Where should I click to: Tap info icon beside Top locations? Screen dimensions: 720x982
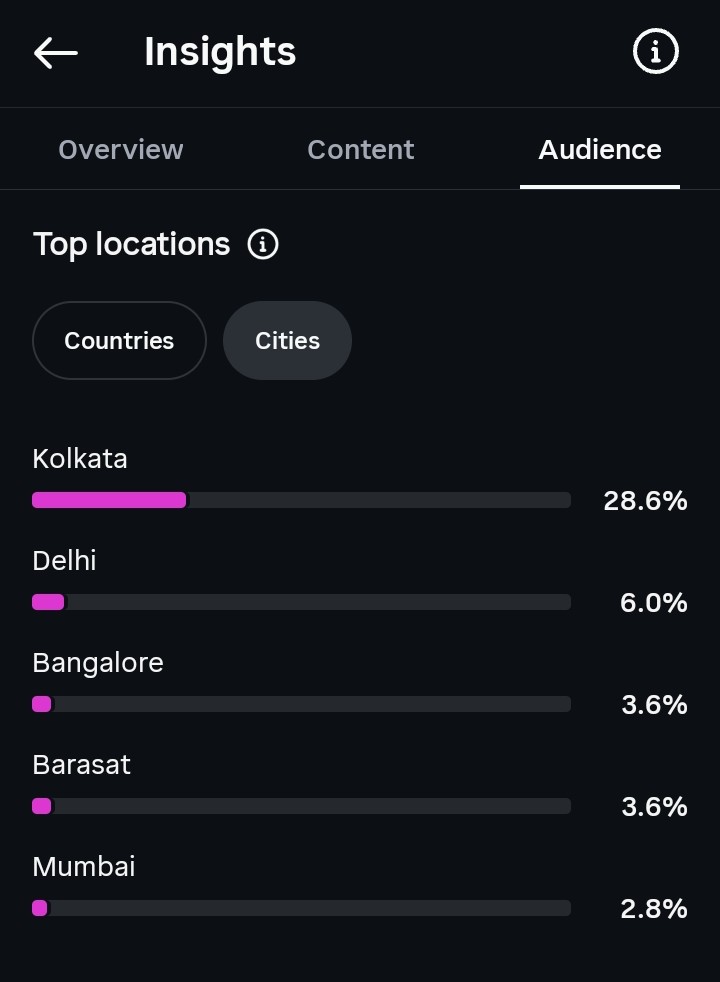263,244
